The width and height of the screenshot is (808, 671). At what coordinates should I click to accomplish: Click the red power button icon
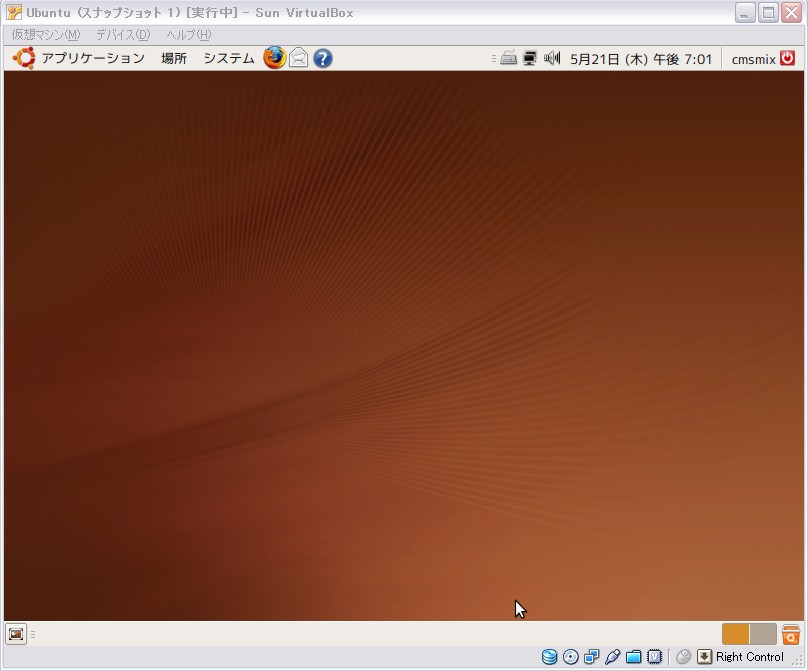pos(787,58)
